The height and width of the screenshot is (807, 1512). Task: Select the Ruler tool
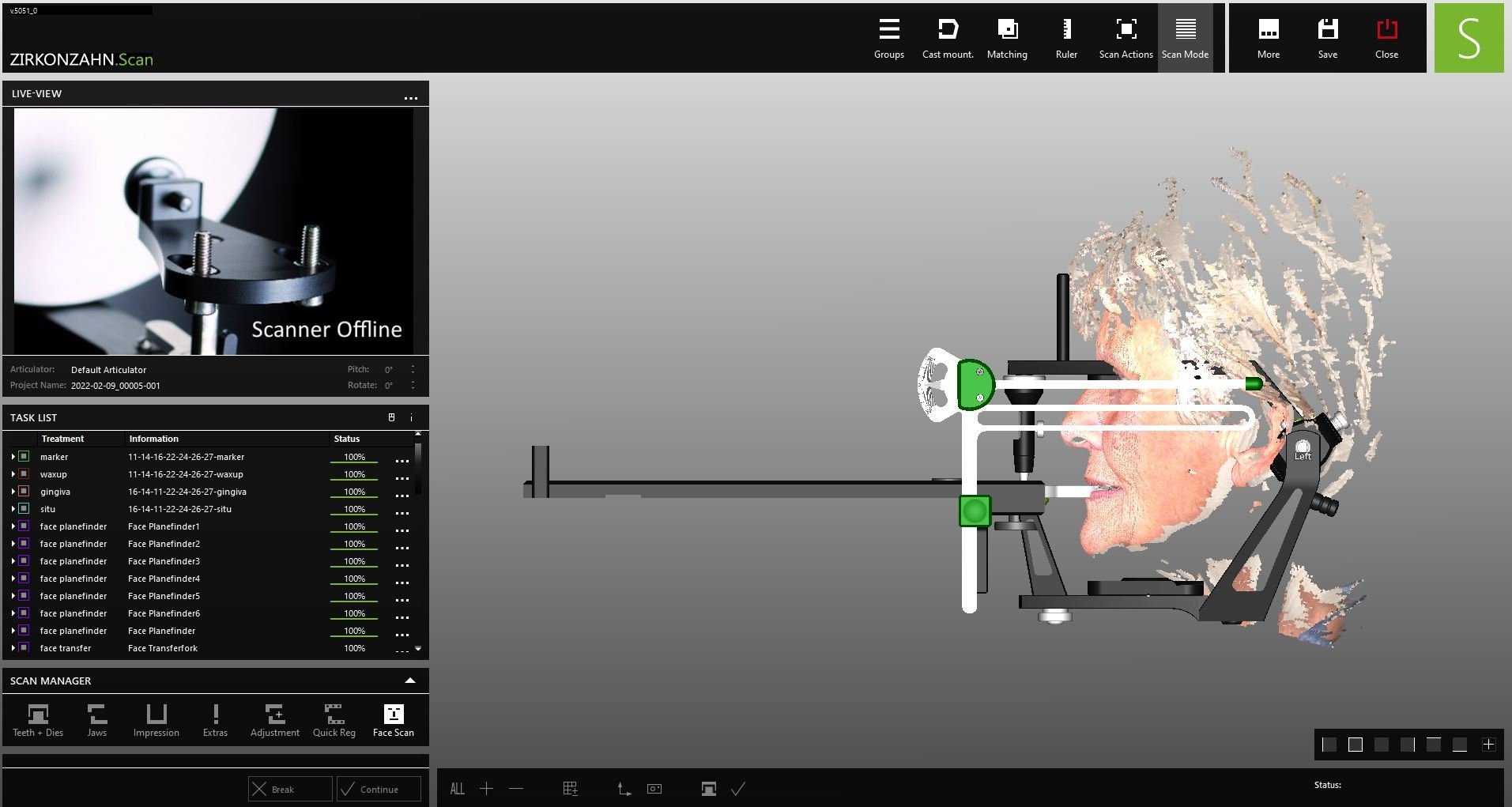[x=1066, y=38]
